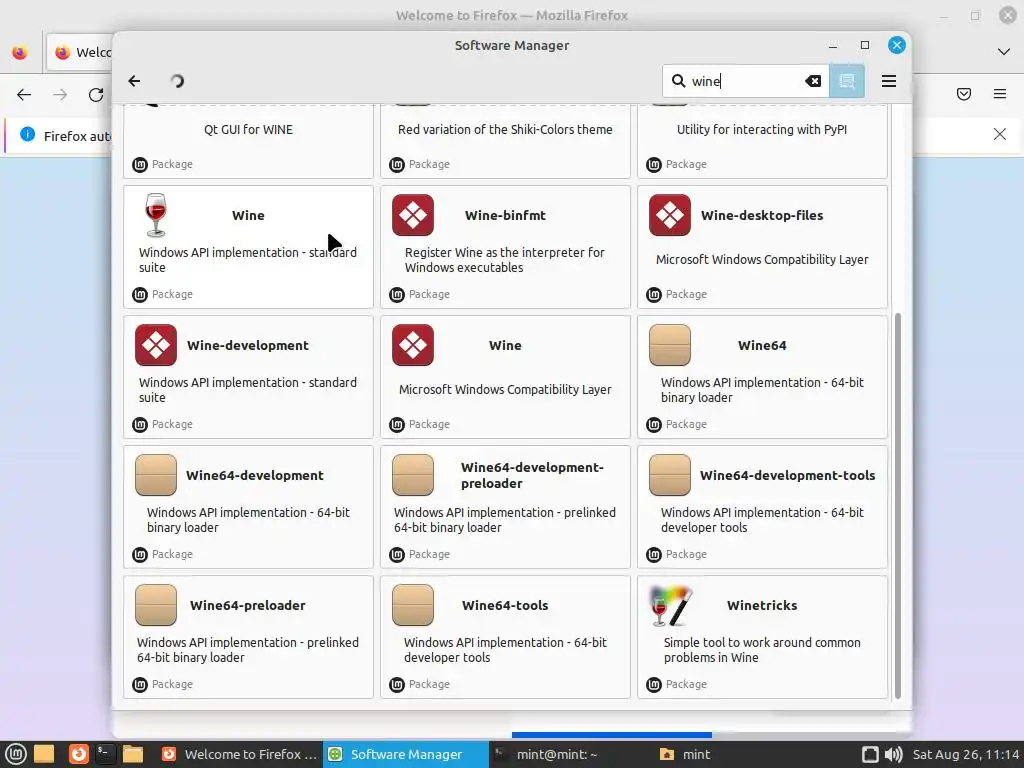Viewport: 1024px width, 768px height.
Task: Clear the wine search text
Action: click(813, 81)
